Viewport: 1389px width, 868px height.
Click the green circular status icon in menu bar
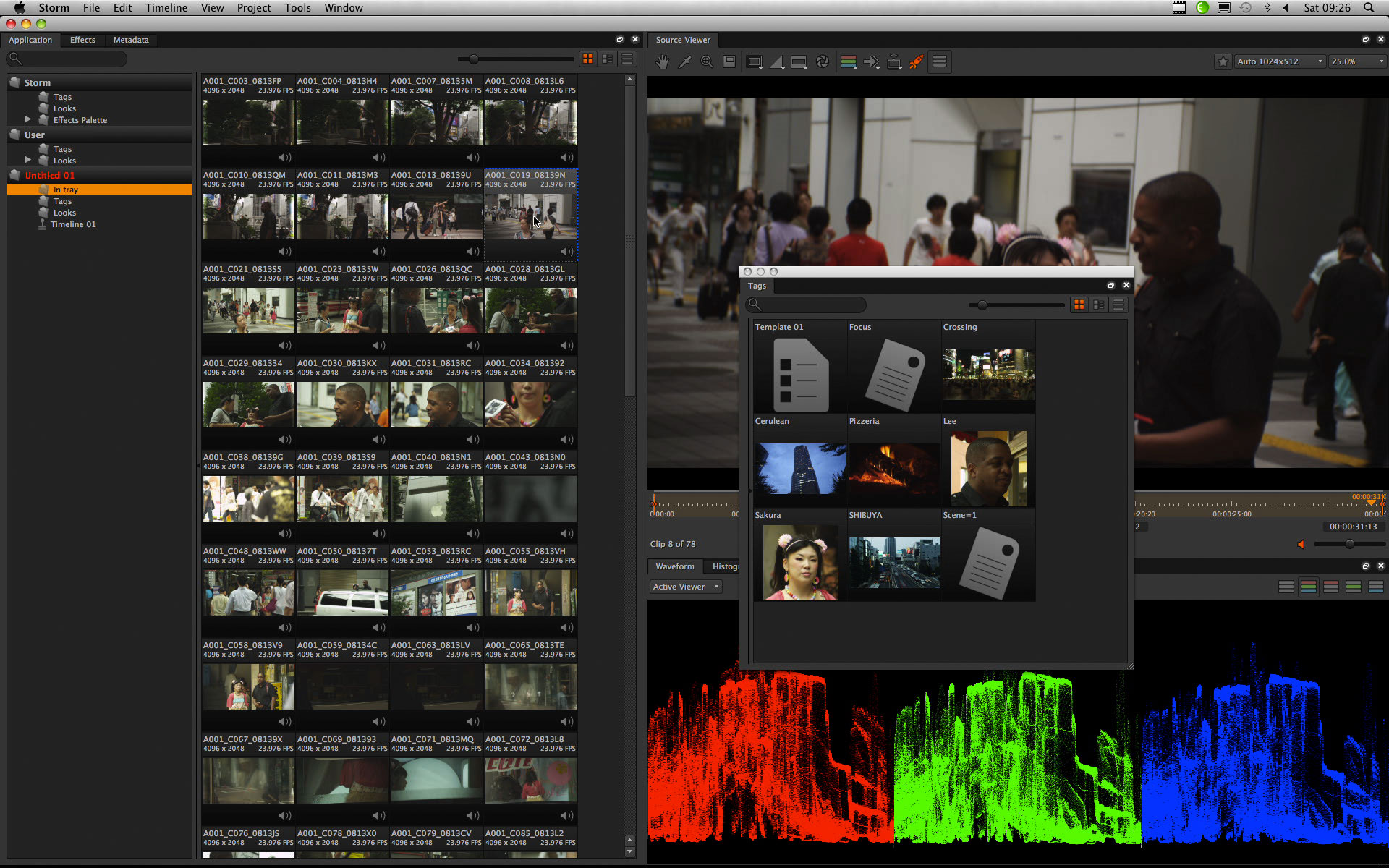[x=1202, y=8]
